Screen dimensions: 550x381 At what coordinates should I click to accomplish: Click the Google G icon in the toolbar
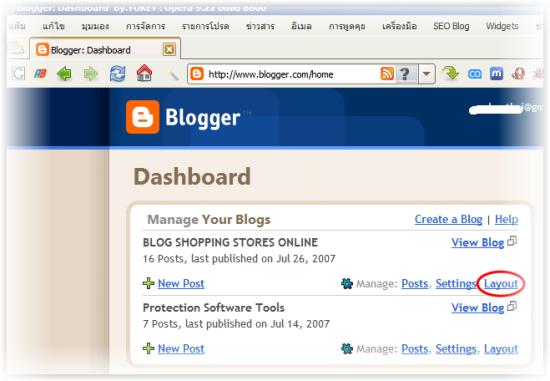pos(18,74)
